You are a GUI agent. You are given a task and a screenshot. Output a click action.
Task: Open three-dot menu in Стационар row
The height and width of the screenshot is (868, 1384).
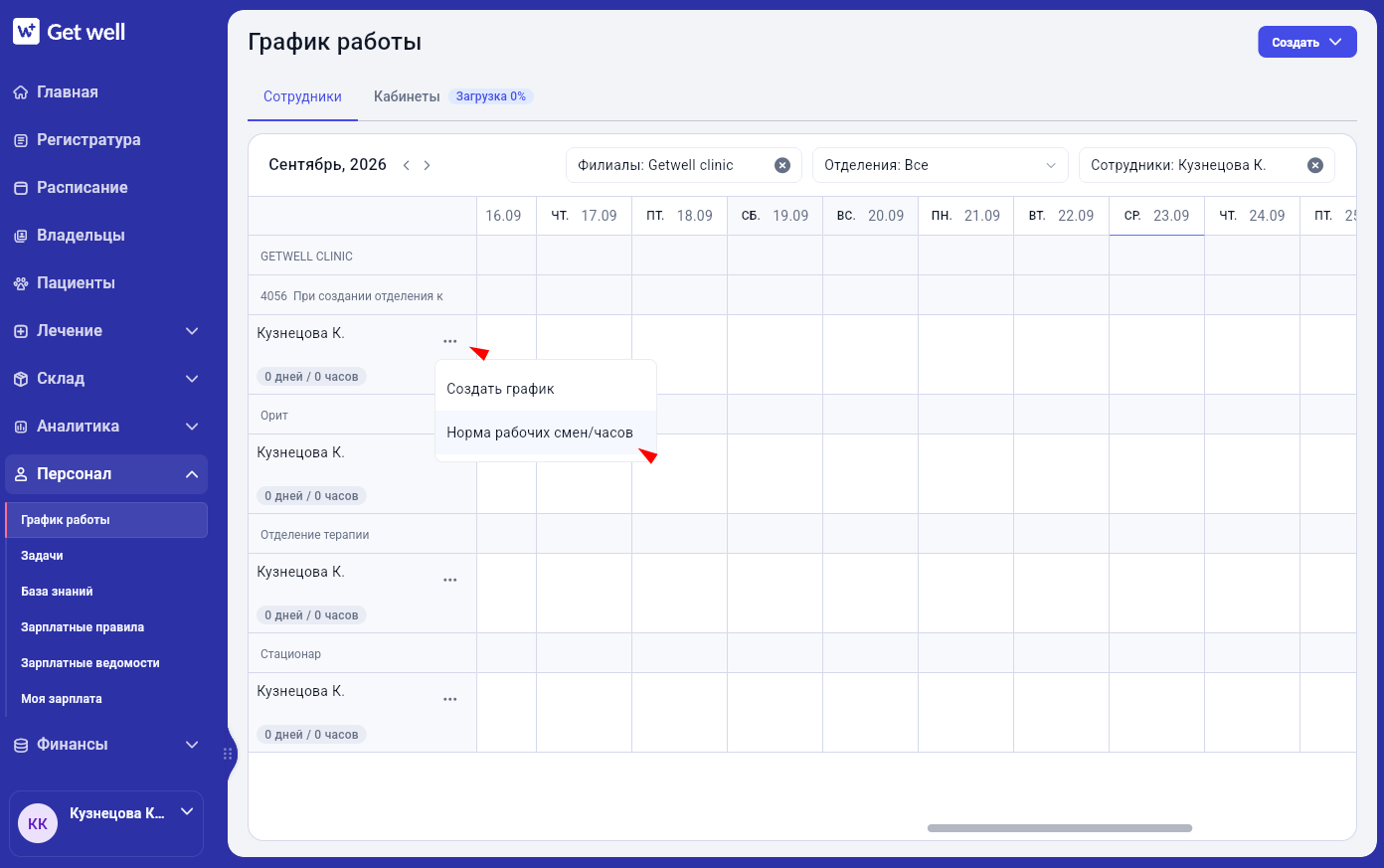point(450,699)
